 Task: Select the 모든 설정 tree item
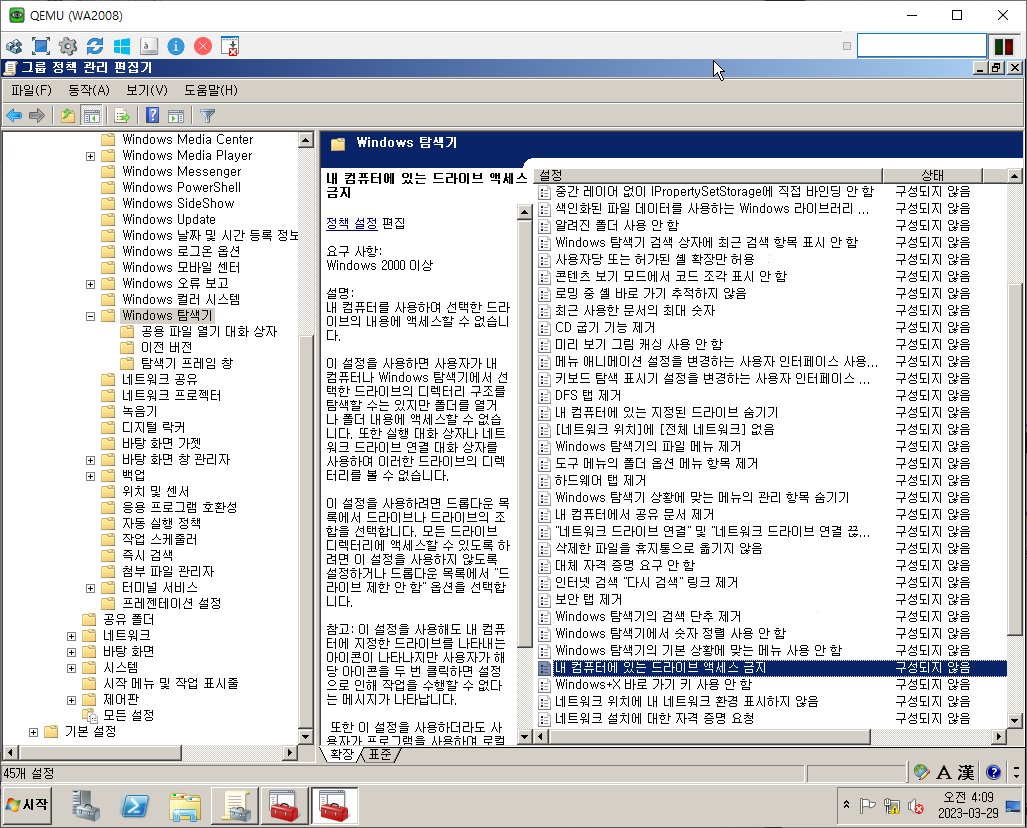point(128,715)
